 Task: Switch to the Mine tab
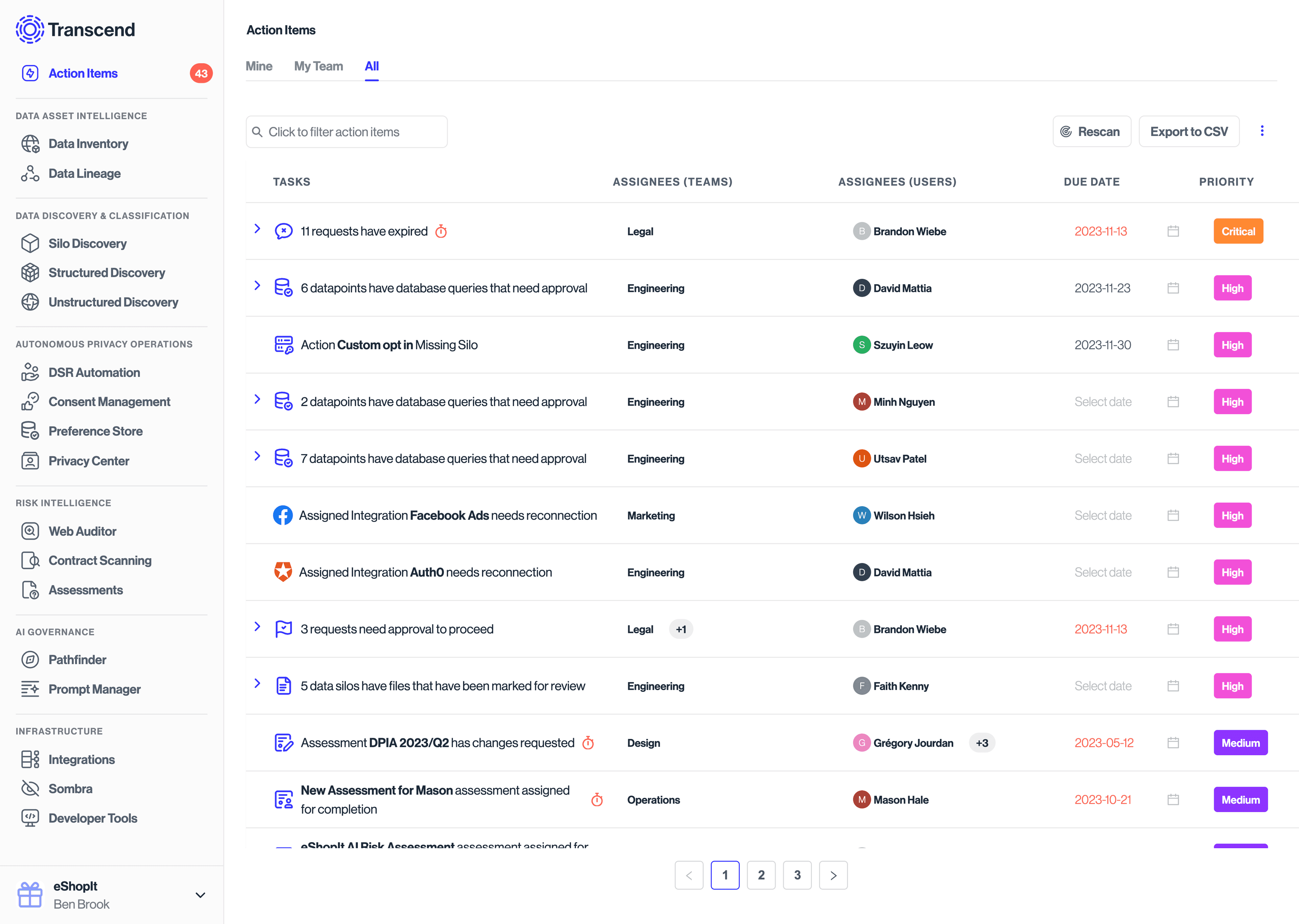click(259, 67)
